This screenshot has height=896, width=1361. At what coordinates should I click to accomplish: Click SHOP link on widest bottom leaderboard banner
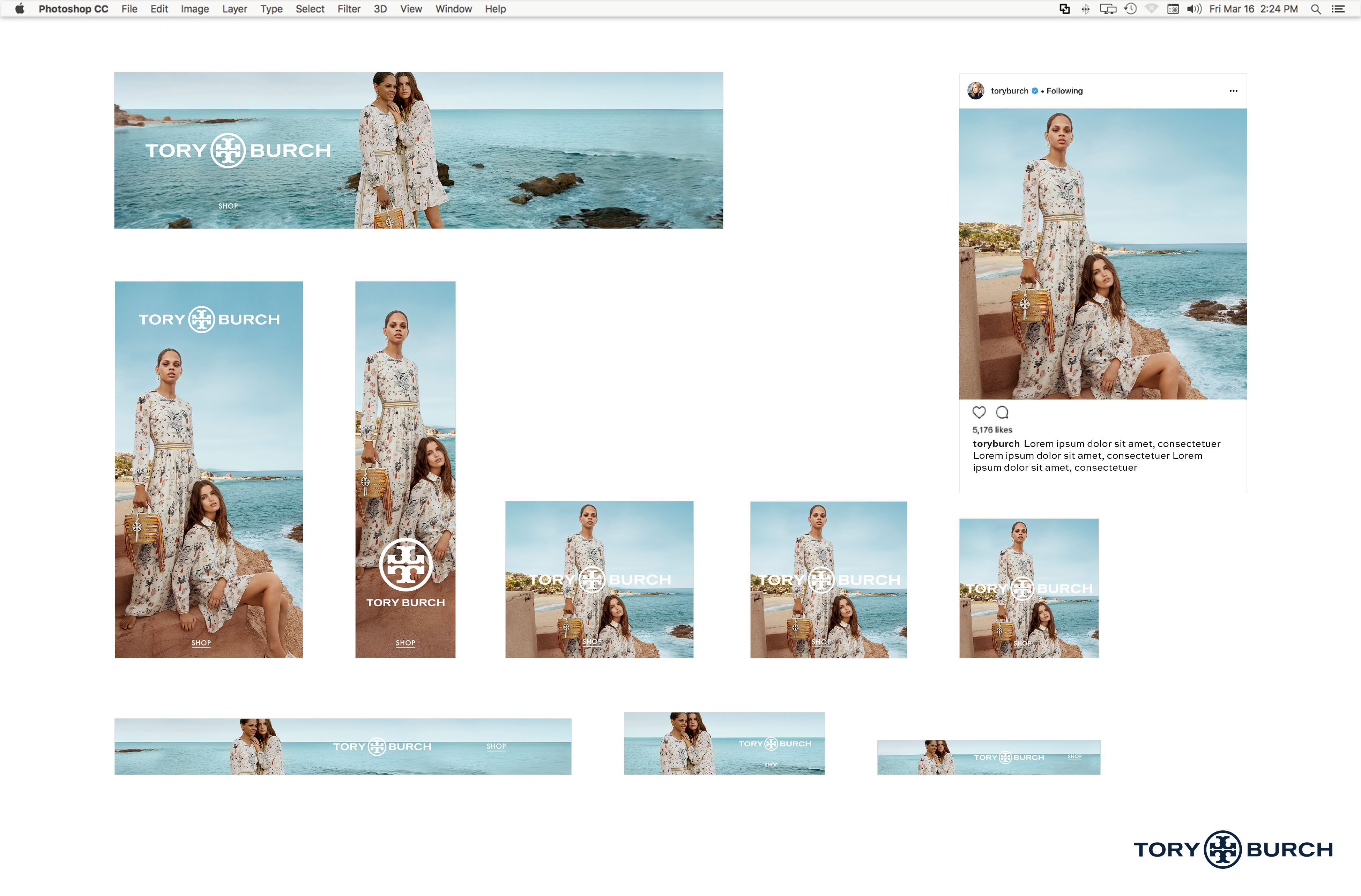click(x=496, y=746)
